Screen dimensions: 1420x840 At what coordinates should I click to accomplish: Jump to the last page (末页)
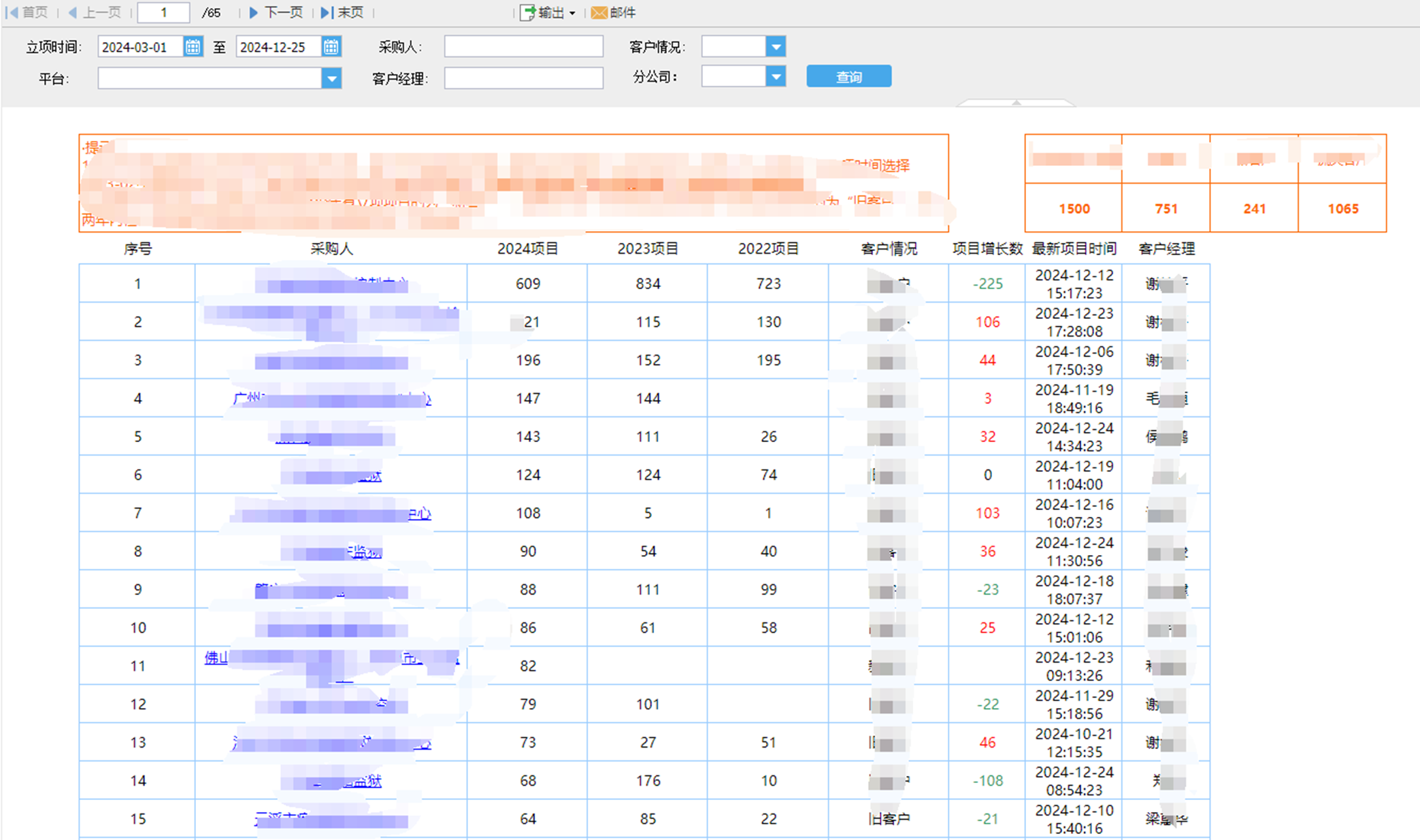click(x=343, y=12)
